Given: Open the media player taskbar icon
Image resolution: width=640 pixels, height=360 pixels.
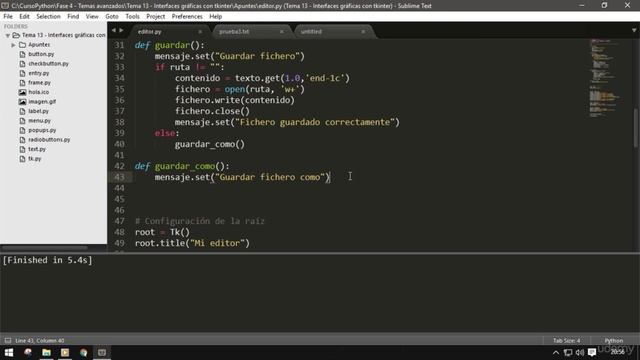Looking at the screenshot, I should (x=65, y=352).
